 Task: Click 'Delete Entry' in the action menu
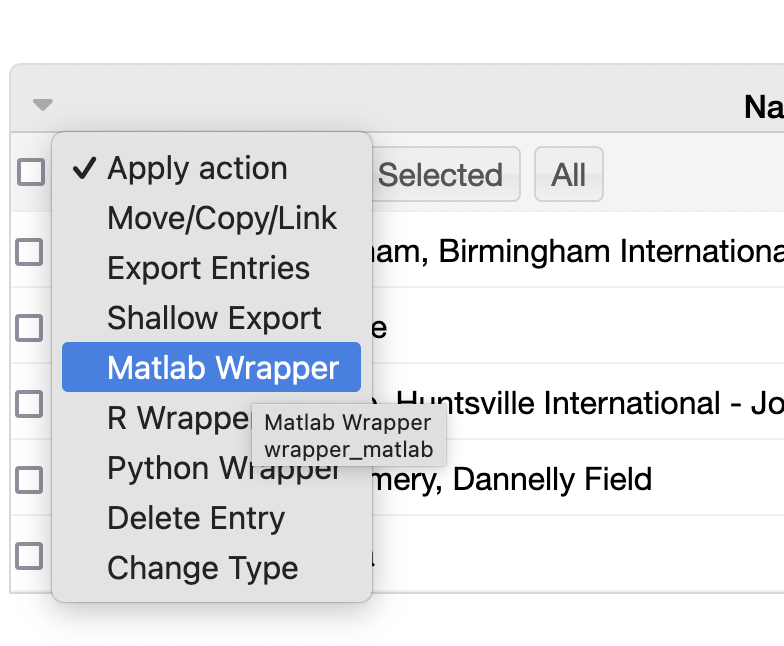tap(196, 519)
